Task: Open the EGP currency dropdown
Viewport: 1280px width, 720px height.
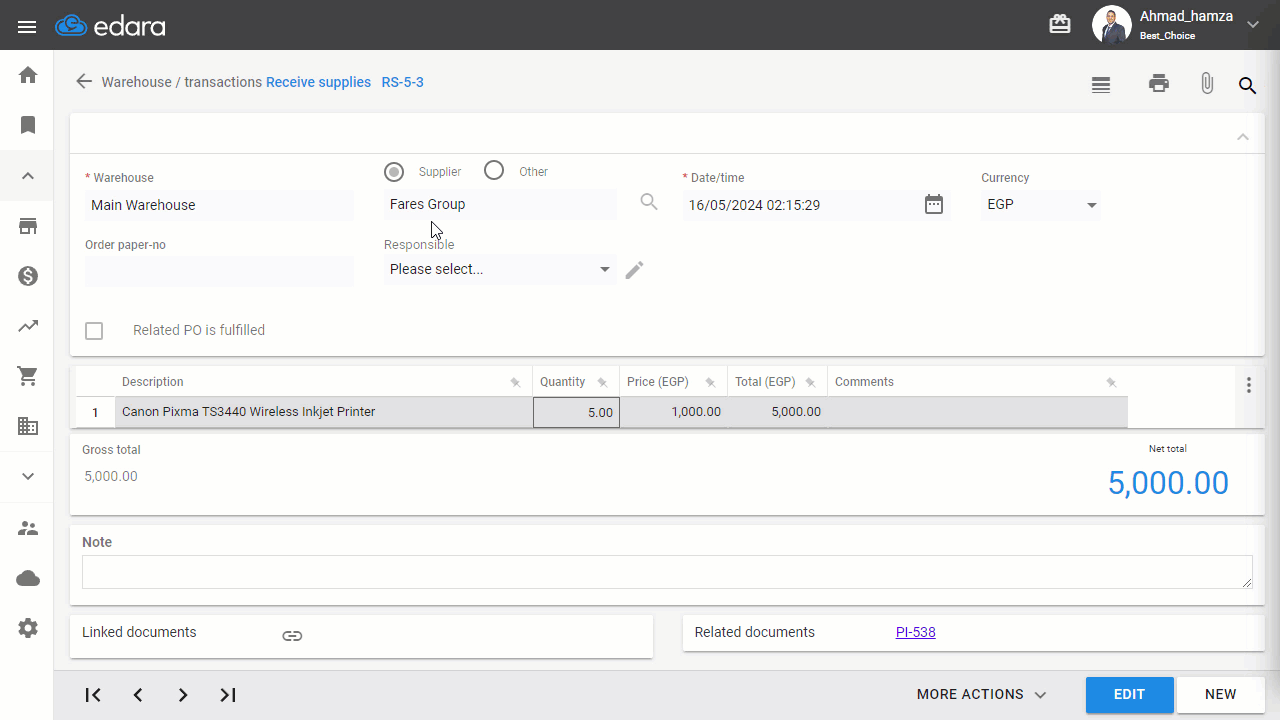Action: pos(1041,205)
